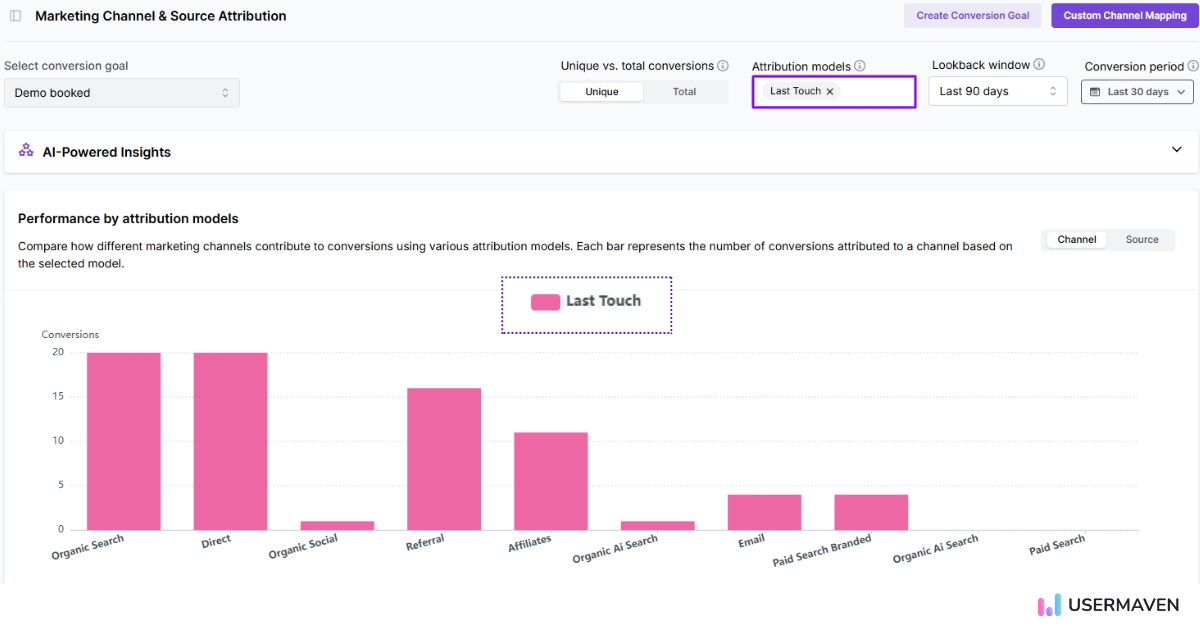Click the info icon next to Unique vs. total conversions
The width and height of the screenshot is (1200, 630).
pyautogui.click(x=725, y=65)
